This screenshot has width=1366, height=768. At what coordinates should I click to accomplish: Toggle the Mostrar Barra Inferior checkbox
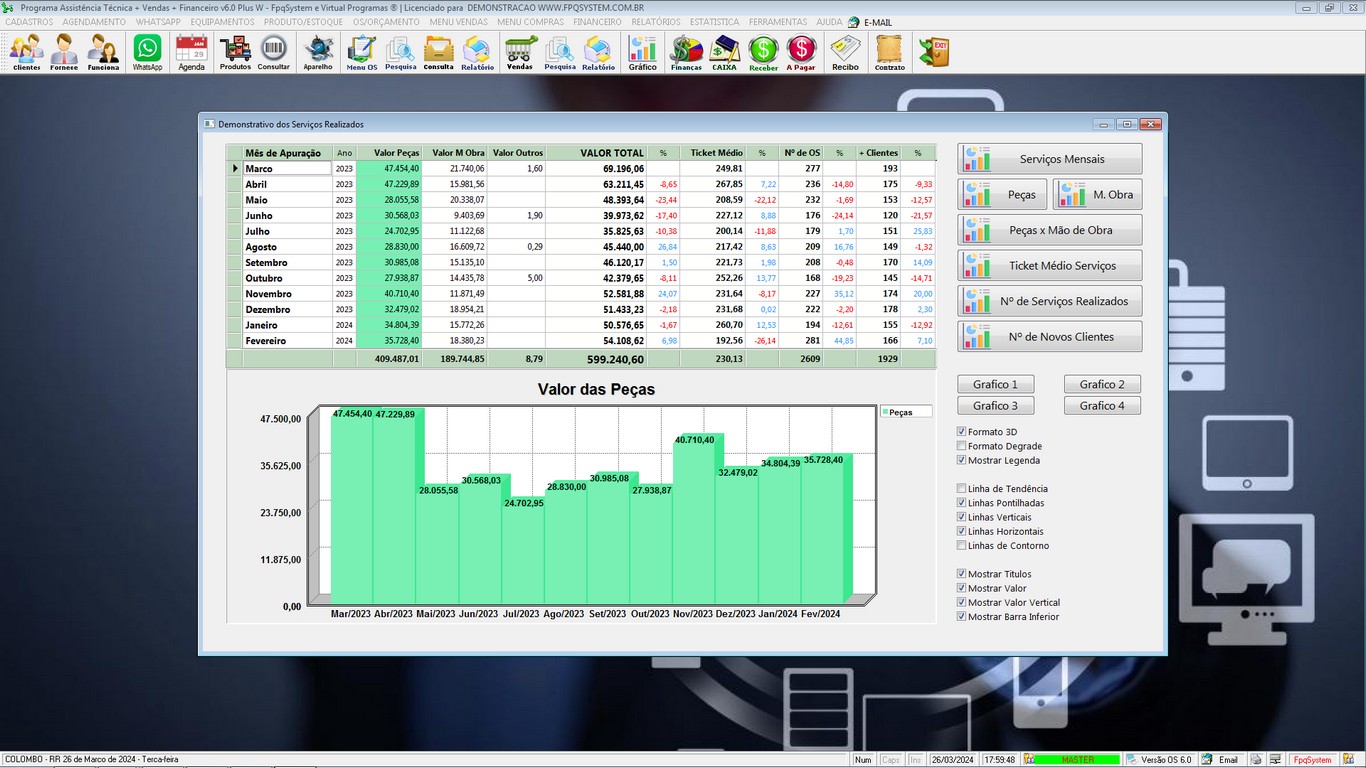[962, 616]
